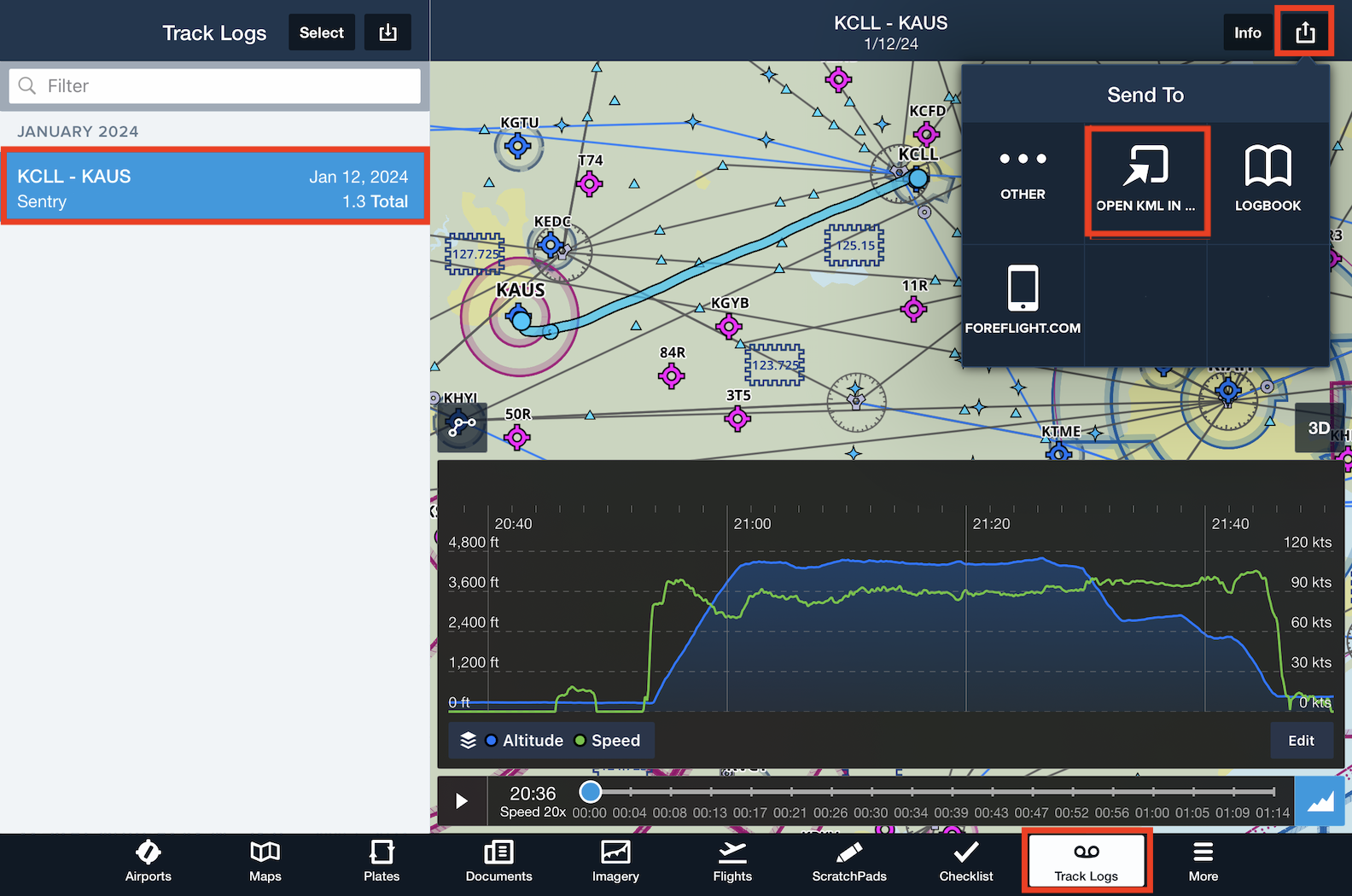Image resolution: width=1352 pixels, height=896 pixels.
Task: Open graph layers selector icon
Action: coord(468,740)
